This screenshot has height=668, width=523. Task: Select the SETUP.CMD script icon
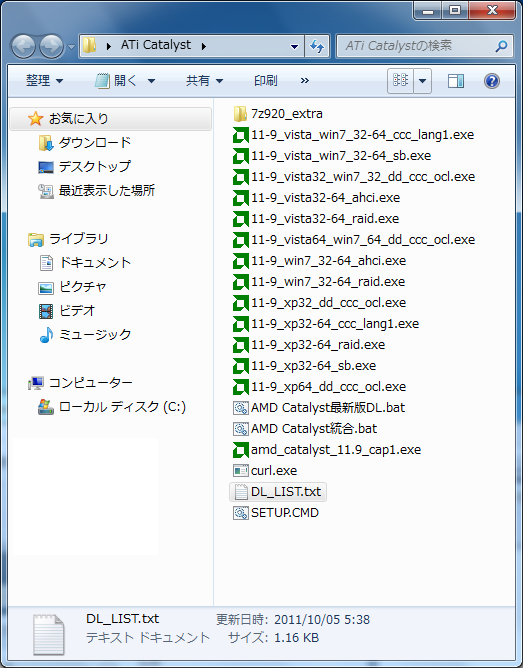(241, 513)
